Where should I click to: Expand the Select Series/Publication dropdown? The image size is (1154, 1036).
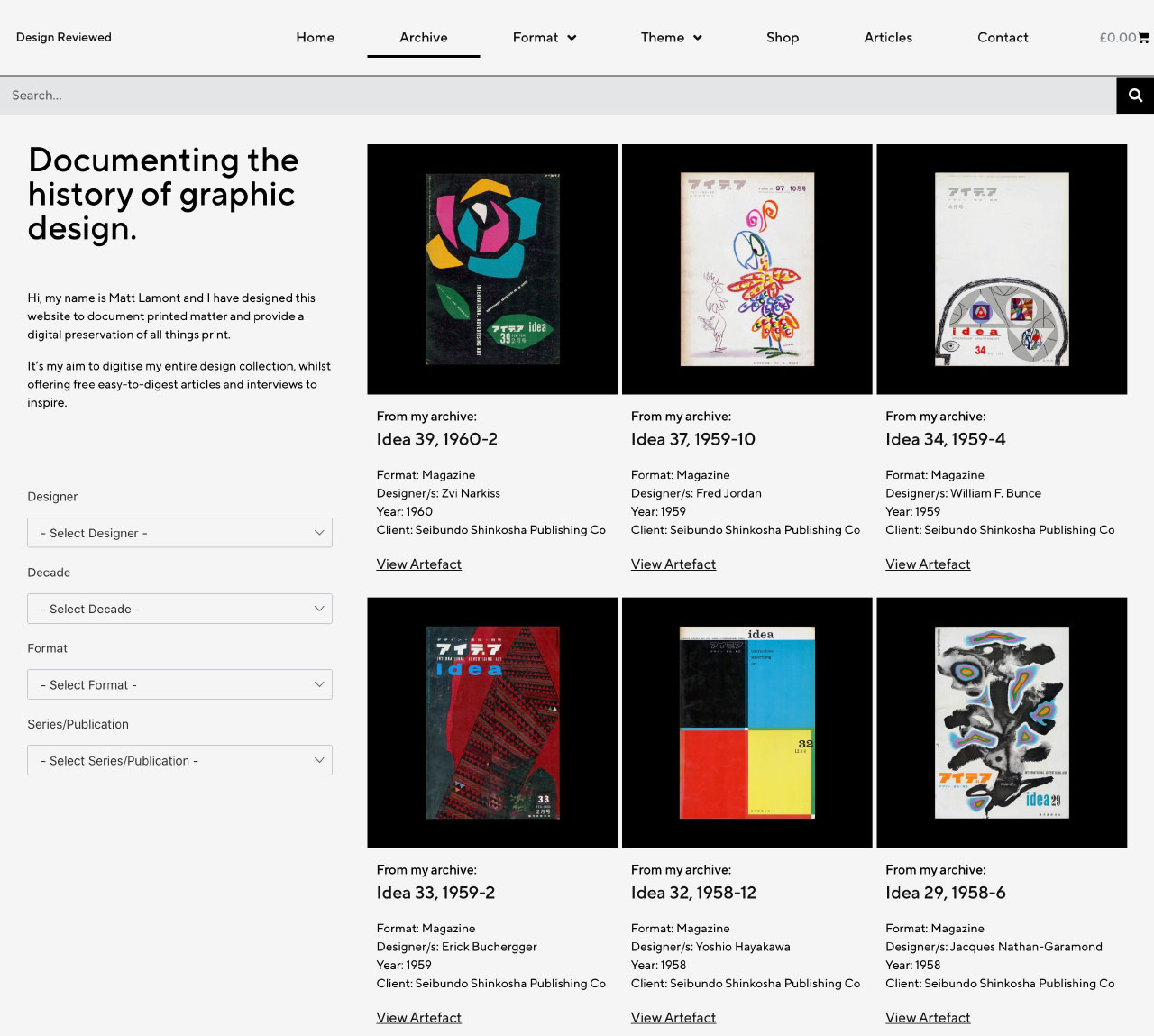point(179,760)
